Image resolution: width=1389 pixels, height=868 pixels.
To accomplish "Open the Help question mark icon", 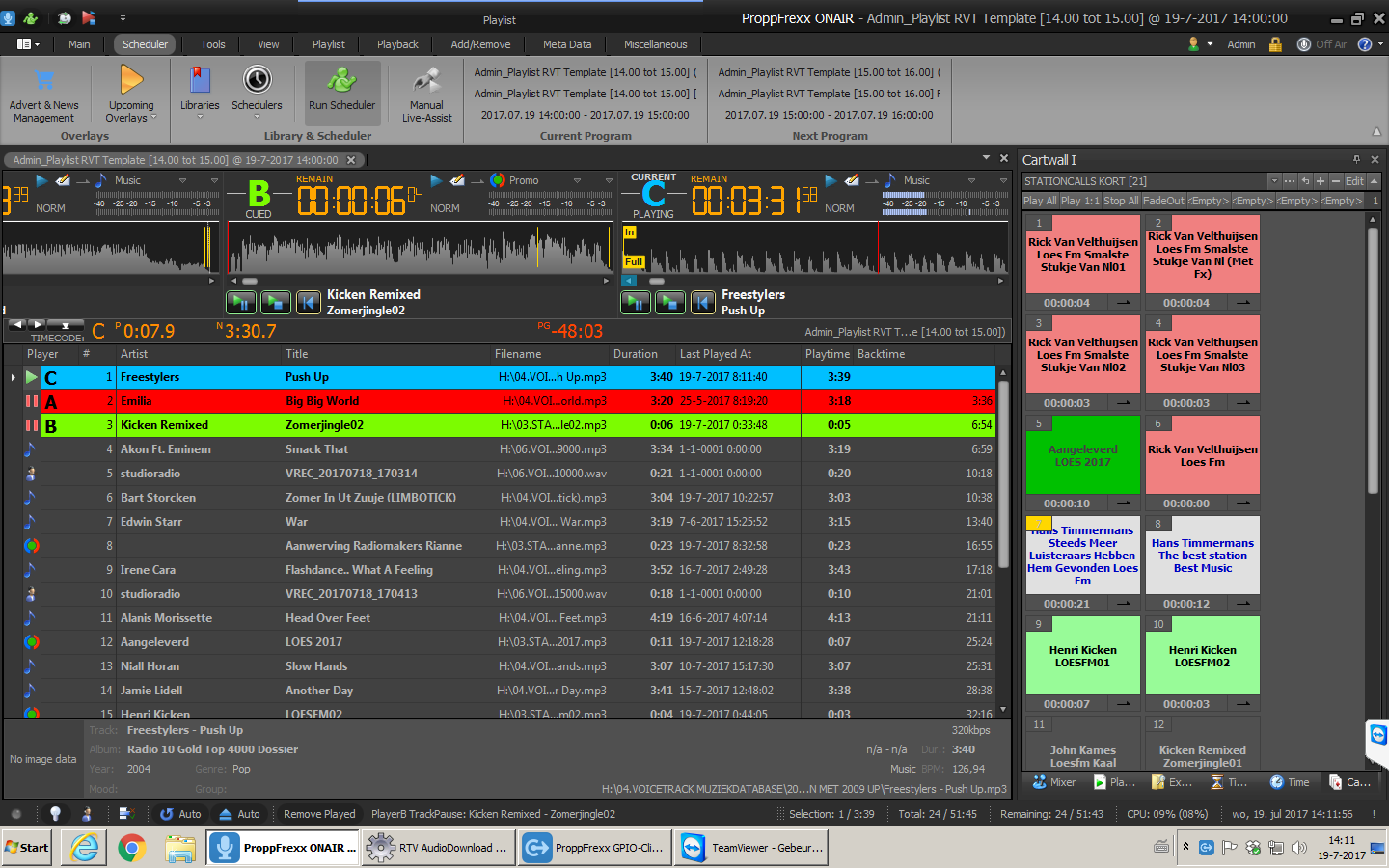I will coord(1365,44).
